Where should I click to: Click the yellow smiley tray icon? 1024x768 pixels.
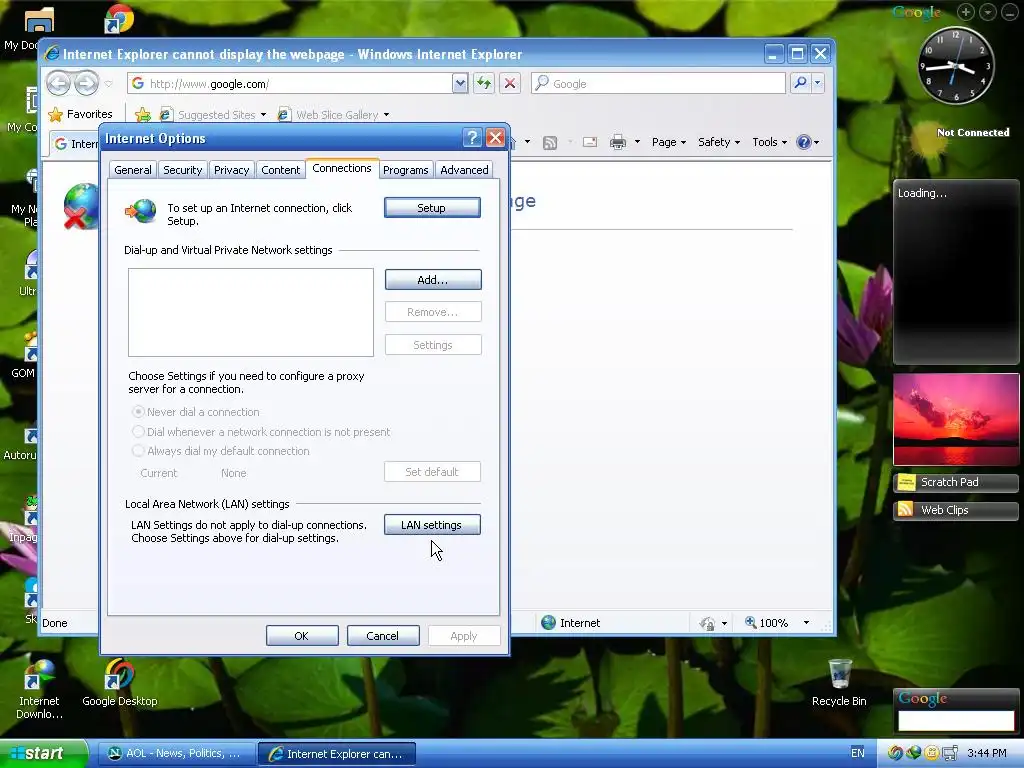tap(932, 753)
